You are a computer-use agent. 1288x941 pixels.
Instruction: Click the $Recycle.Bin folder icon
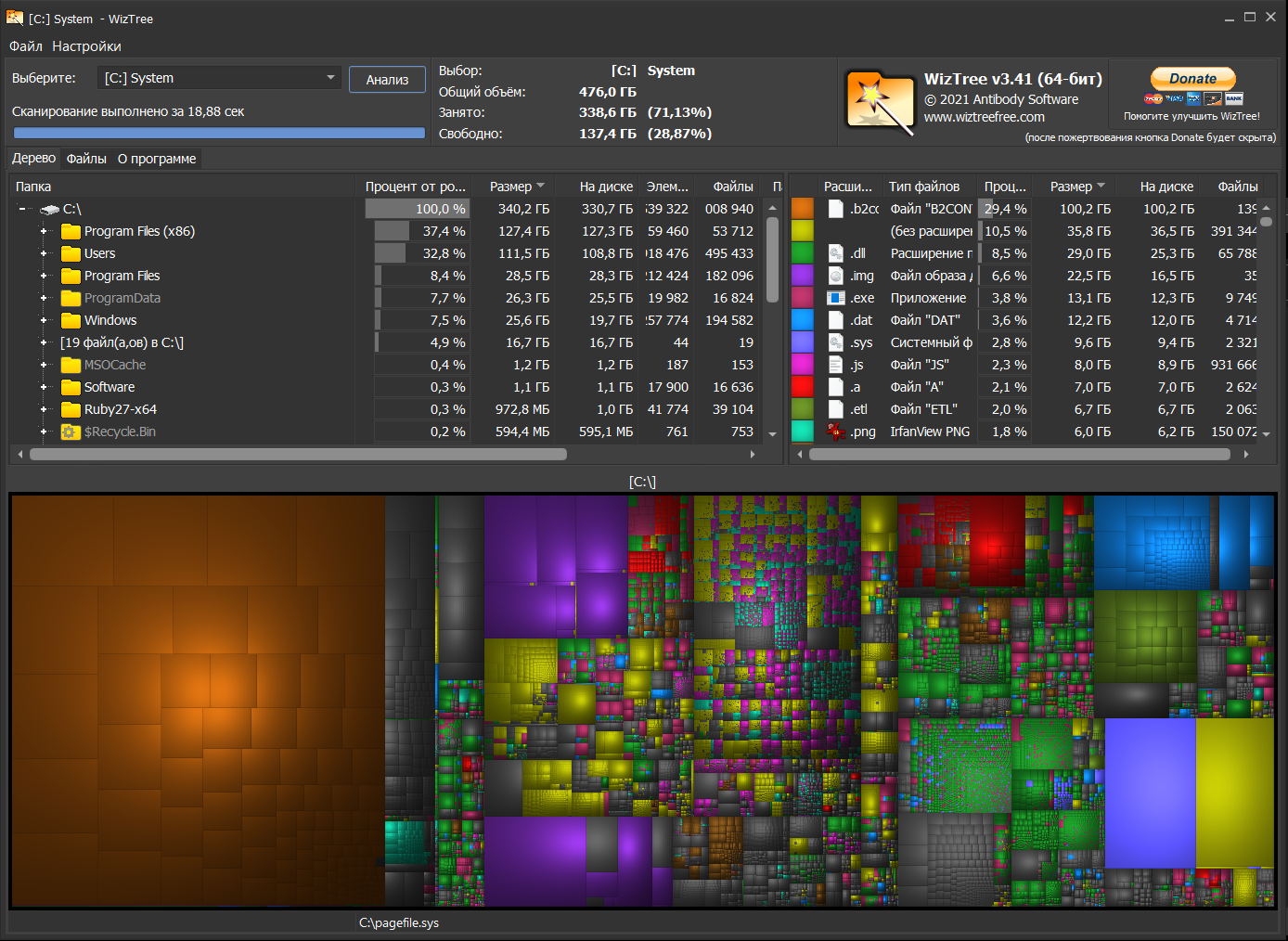(71, 432)
